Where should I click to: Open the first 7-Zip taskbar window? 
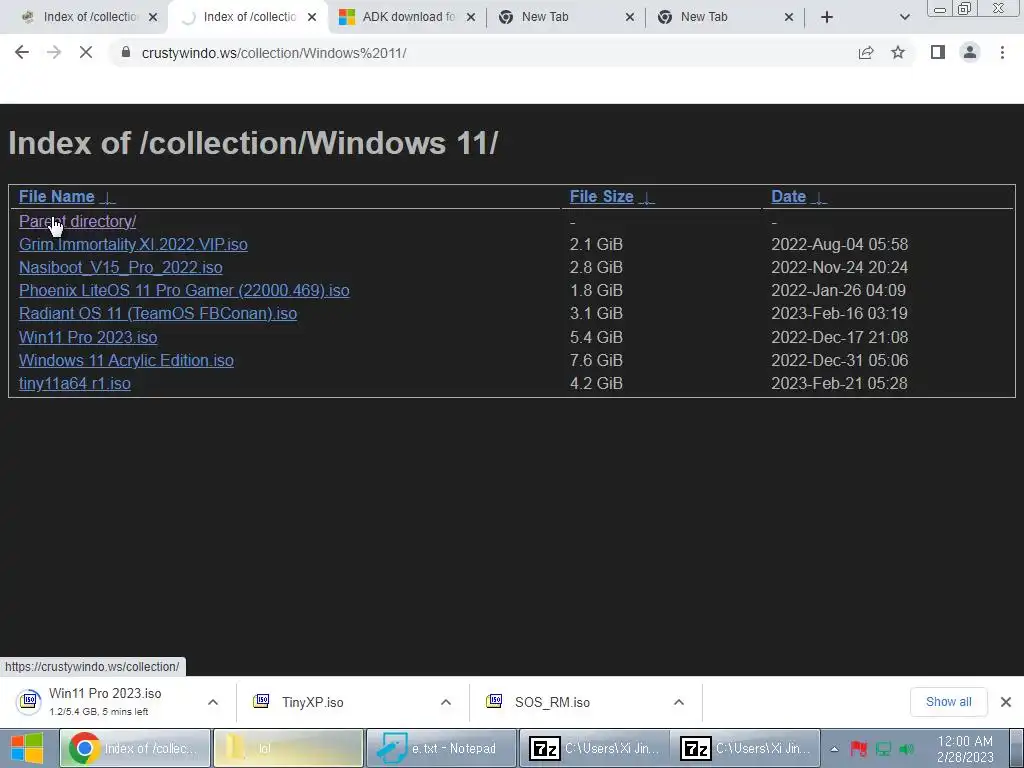click(x=594, y=748)
